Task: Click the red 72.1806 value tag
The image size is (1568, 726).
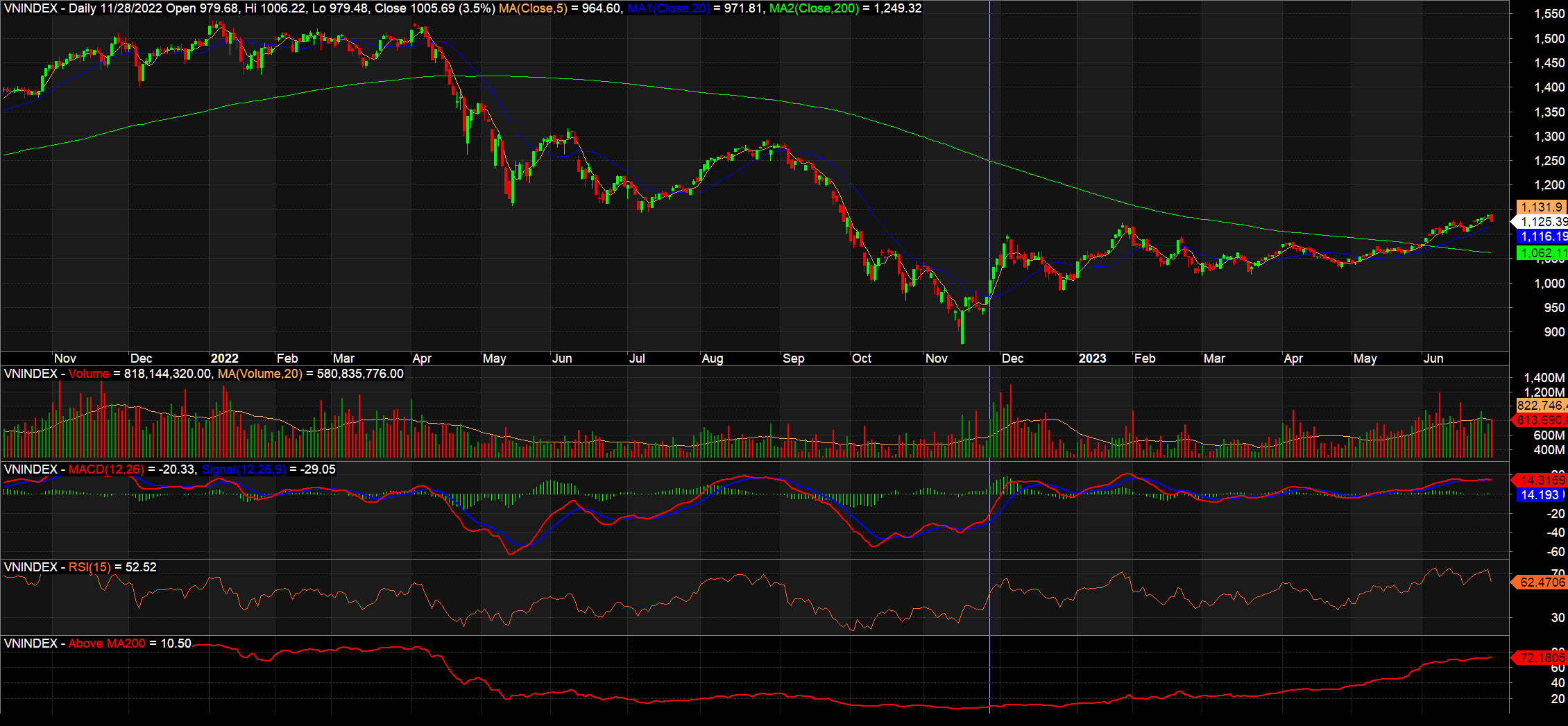Action: pyautogui.click(x=1542, y=657)
